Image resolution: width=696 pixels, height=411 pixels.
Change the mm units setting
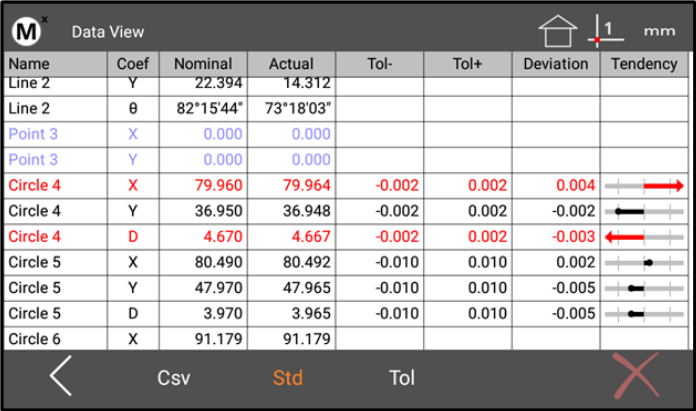(659, 32)
